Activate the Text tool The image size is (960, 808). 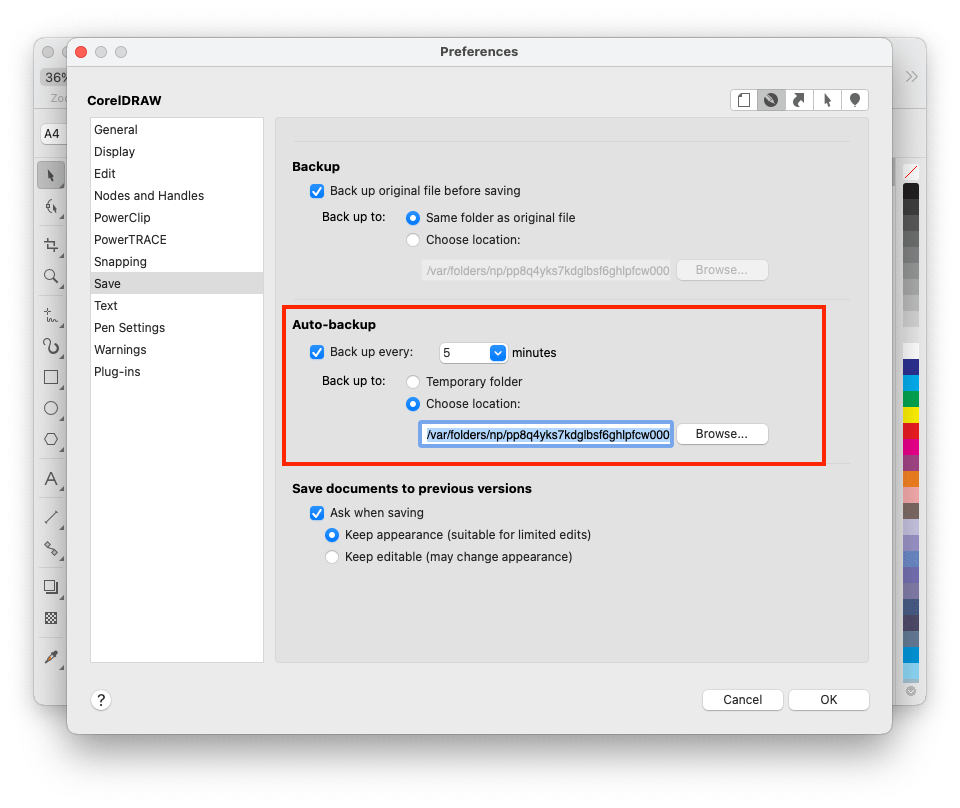51,479
